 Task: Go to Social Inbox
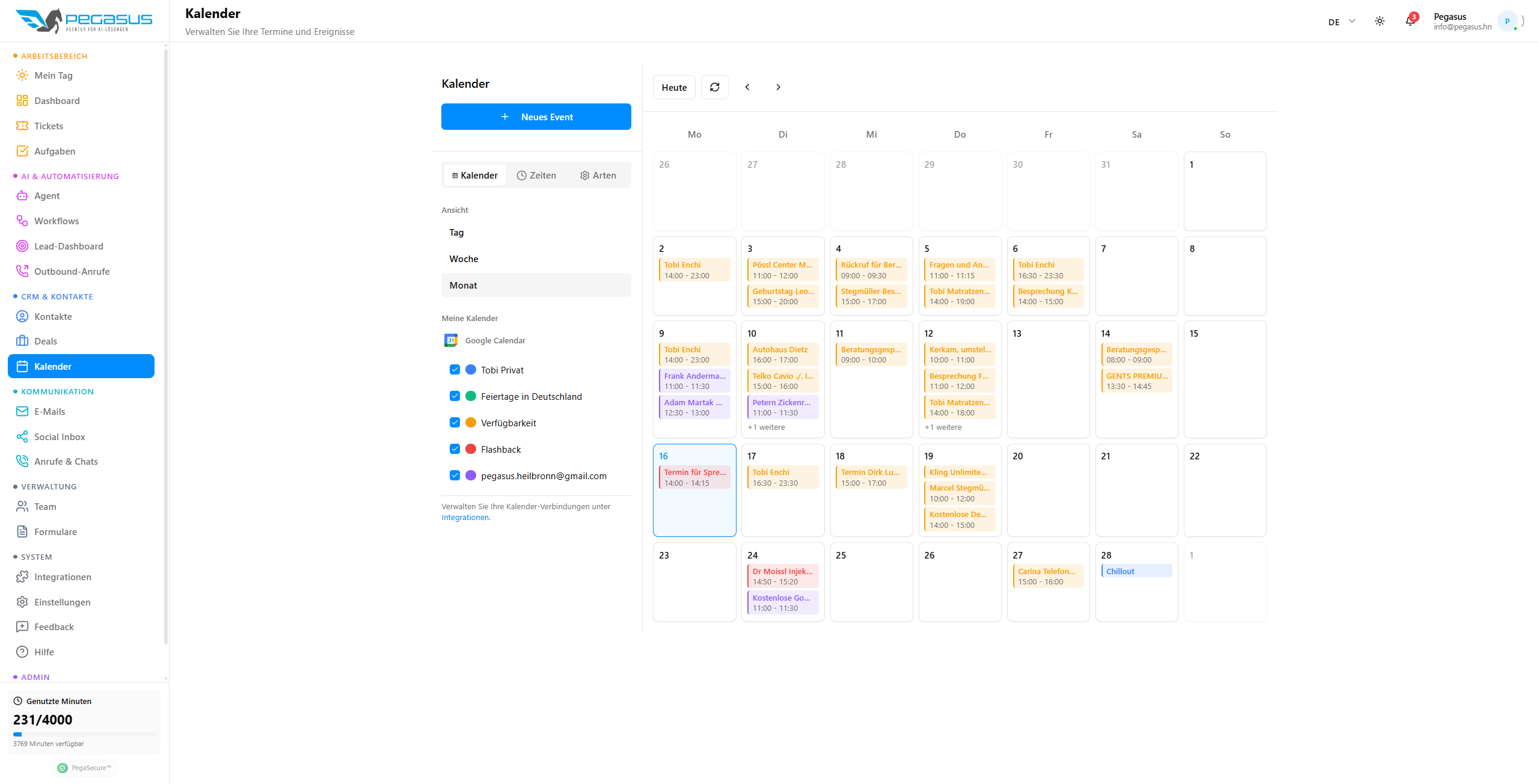pyautogui.click(x=60, y=436)
